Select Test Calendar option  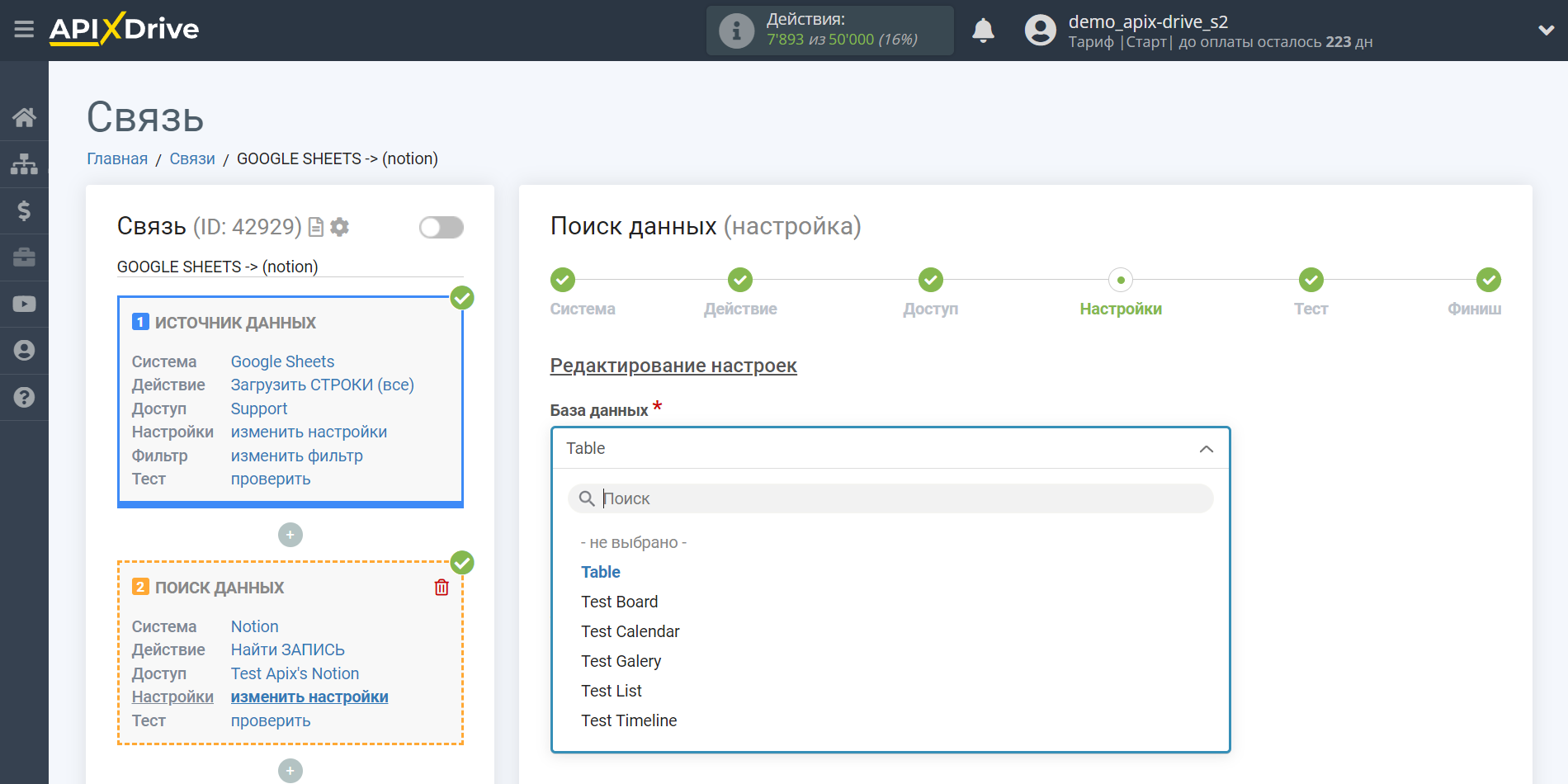630,631
